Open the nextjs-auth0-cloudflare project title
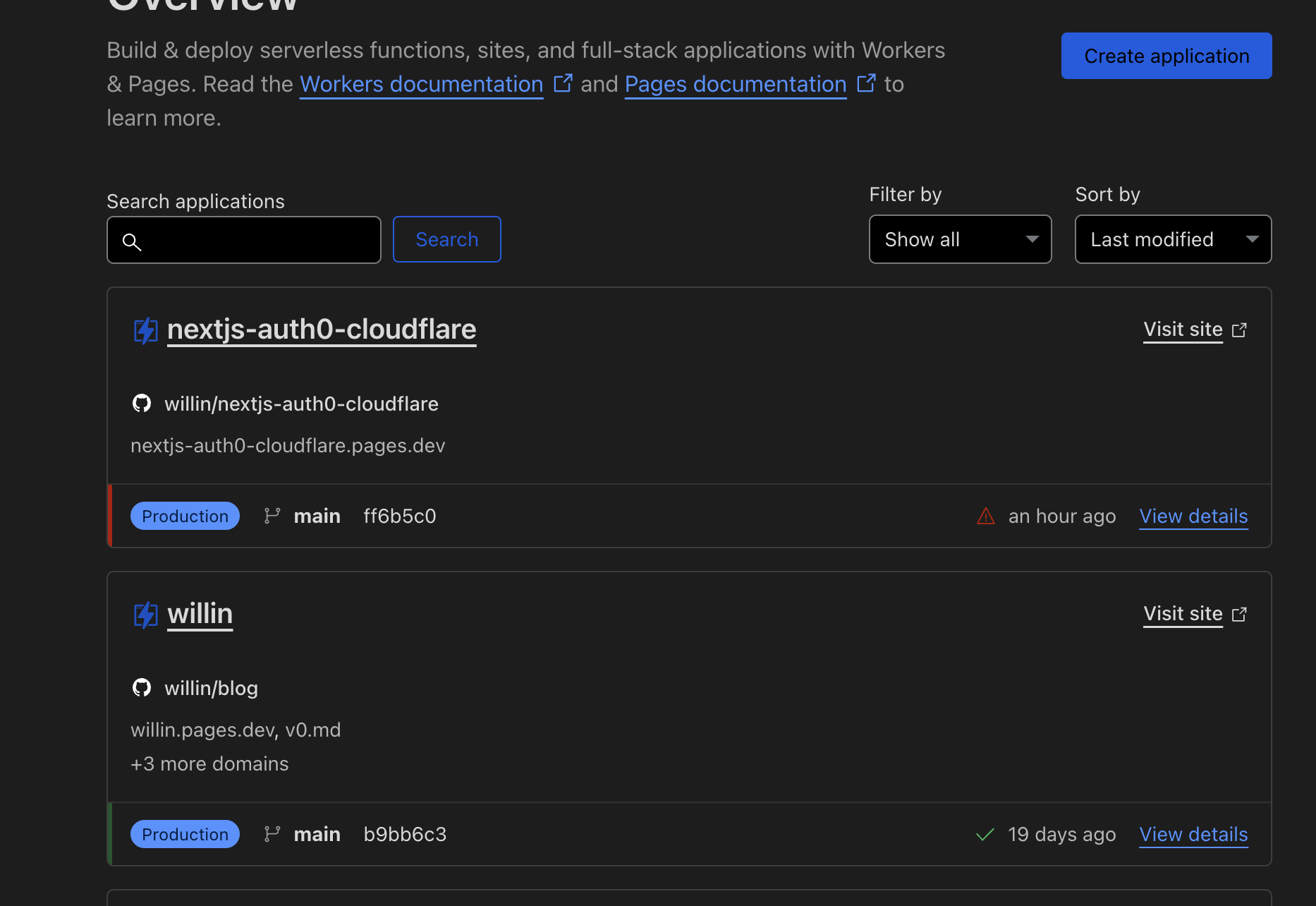 (x=322, y=330)
